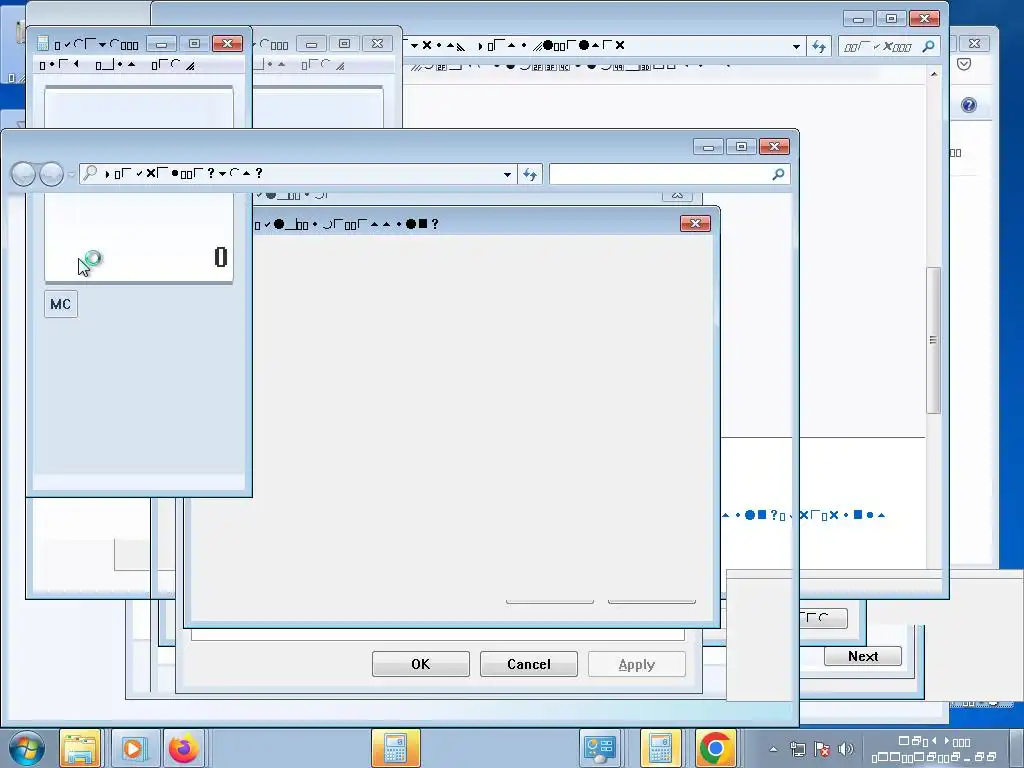Click the front Explorer search magnifier icon

tap(778, 174)
